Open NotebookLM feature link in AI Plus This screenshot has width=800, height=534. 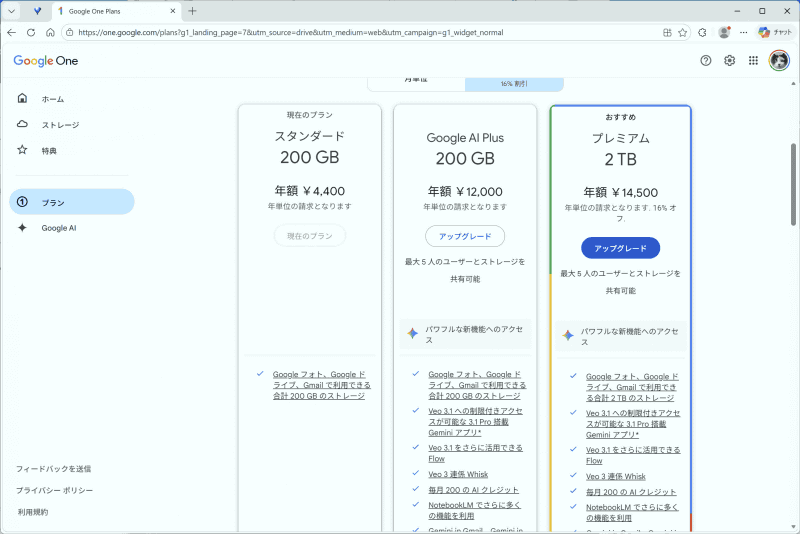pos(474,510)
